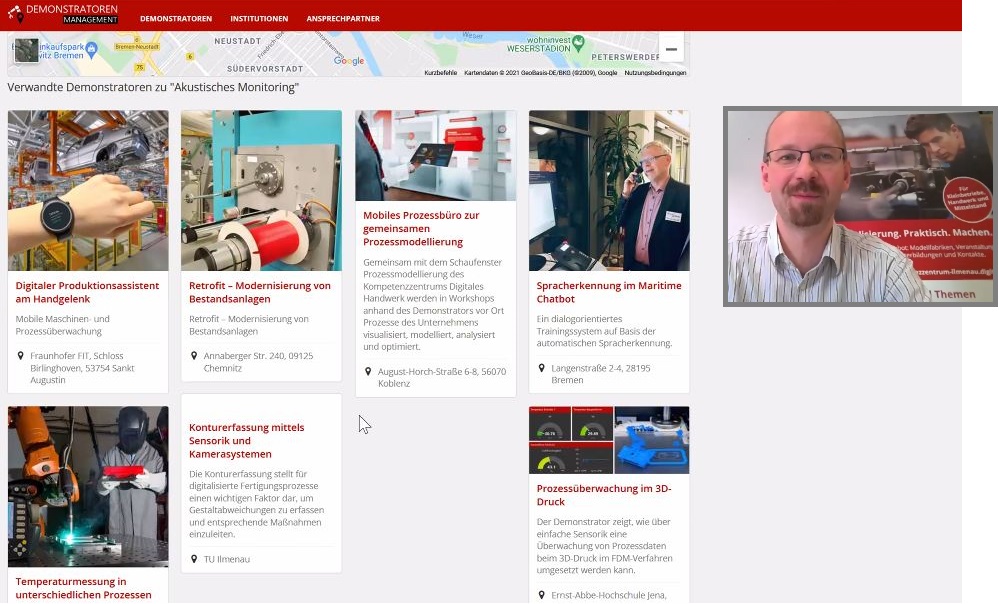Click the 3D printing dashboard thumbnail
The height and width of the screenshot is (604, 999).
click(609, 440)
